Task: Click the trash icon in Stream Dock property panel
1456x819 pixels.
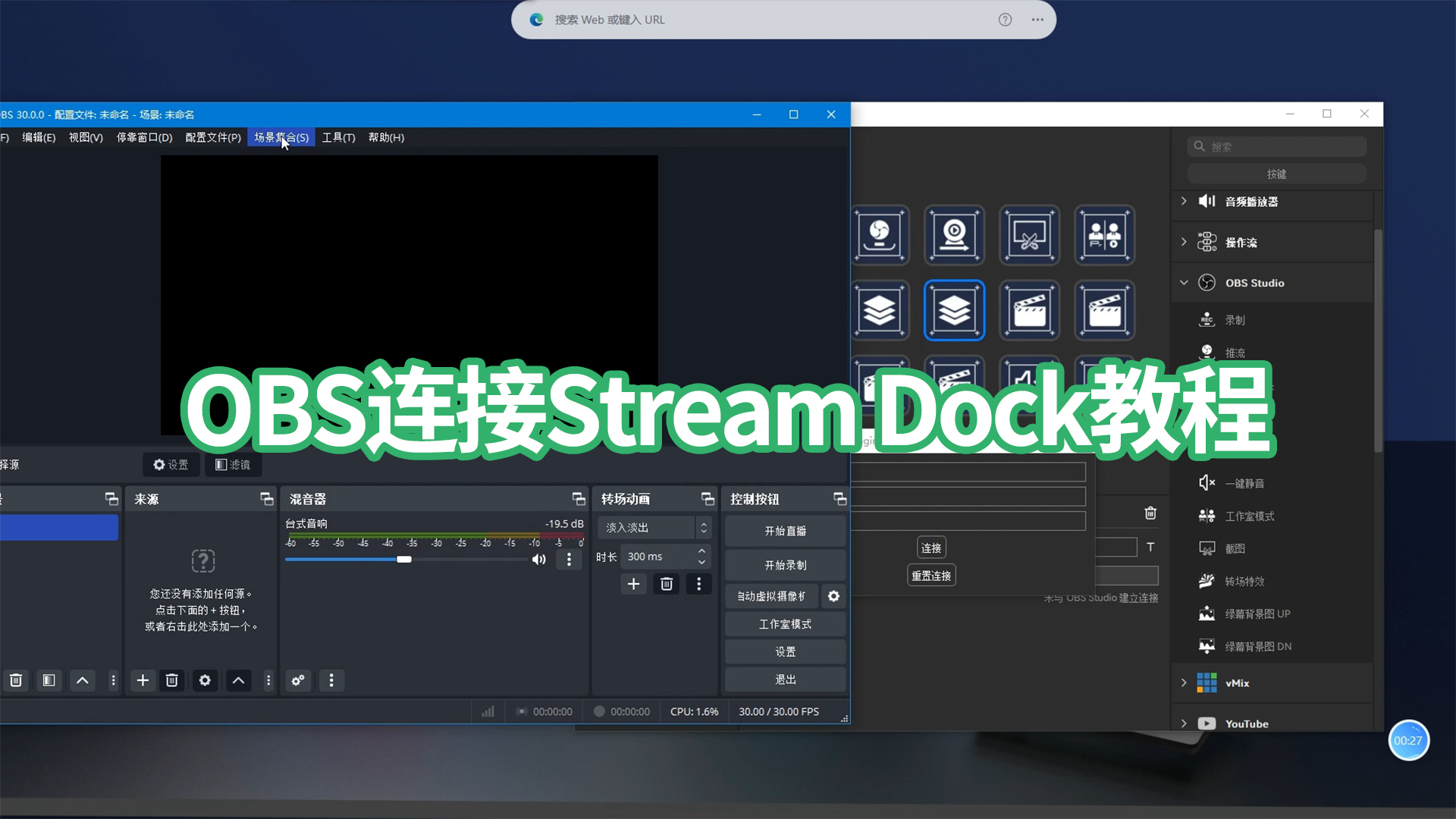Action: tap(1150, 513)
